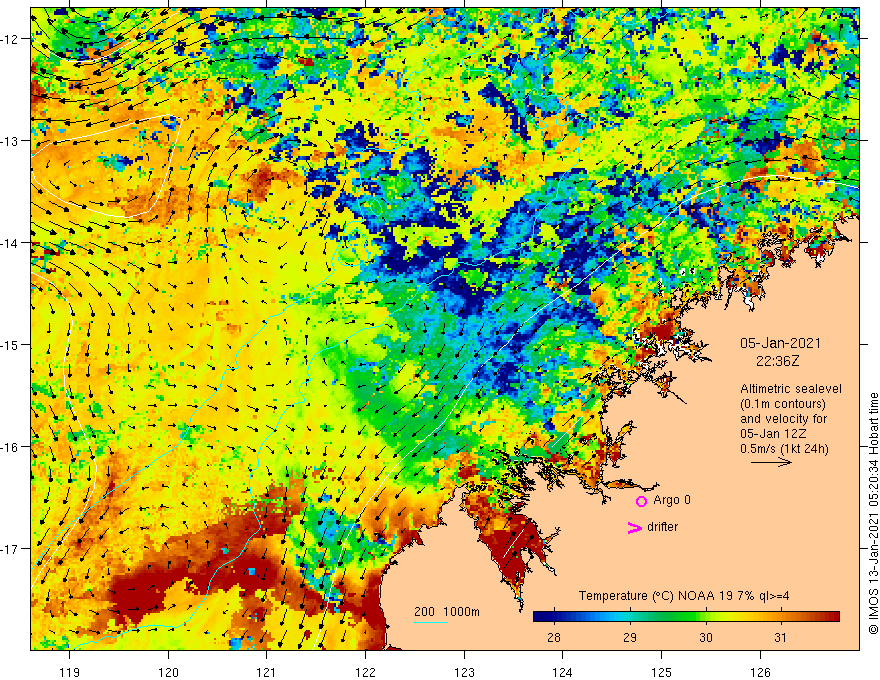Click the text 'Altimetric sealevel'
The height and width of the screenshot is (680, 880).
pos(791,389)
